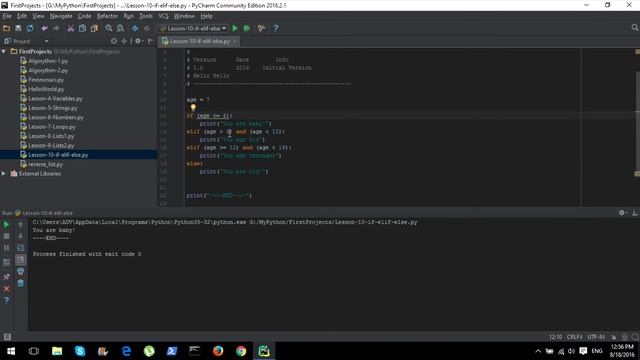Select HelloWorld.py in project tree
This screenshot has width=640, height=360.
coord(46,89)
